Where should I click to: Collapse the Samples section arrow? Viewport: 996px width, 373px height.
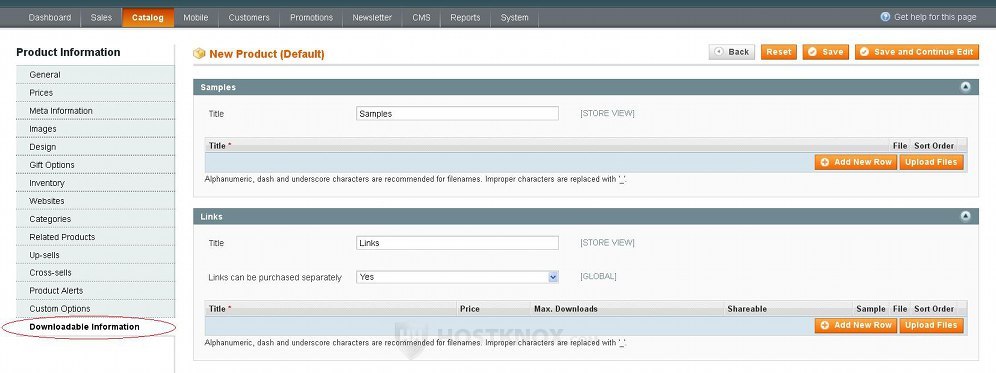(966, 87)
